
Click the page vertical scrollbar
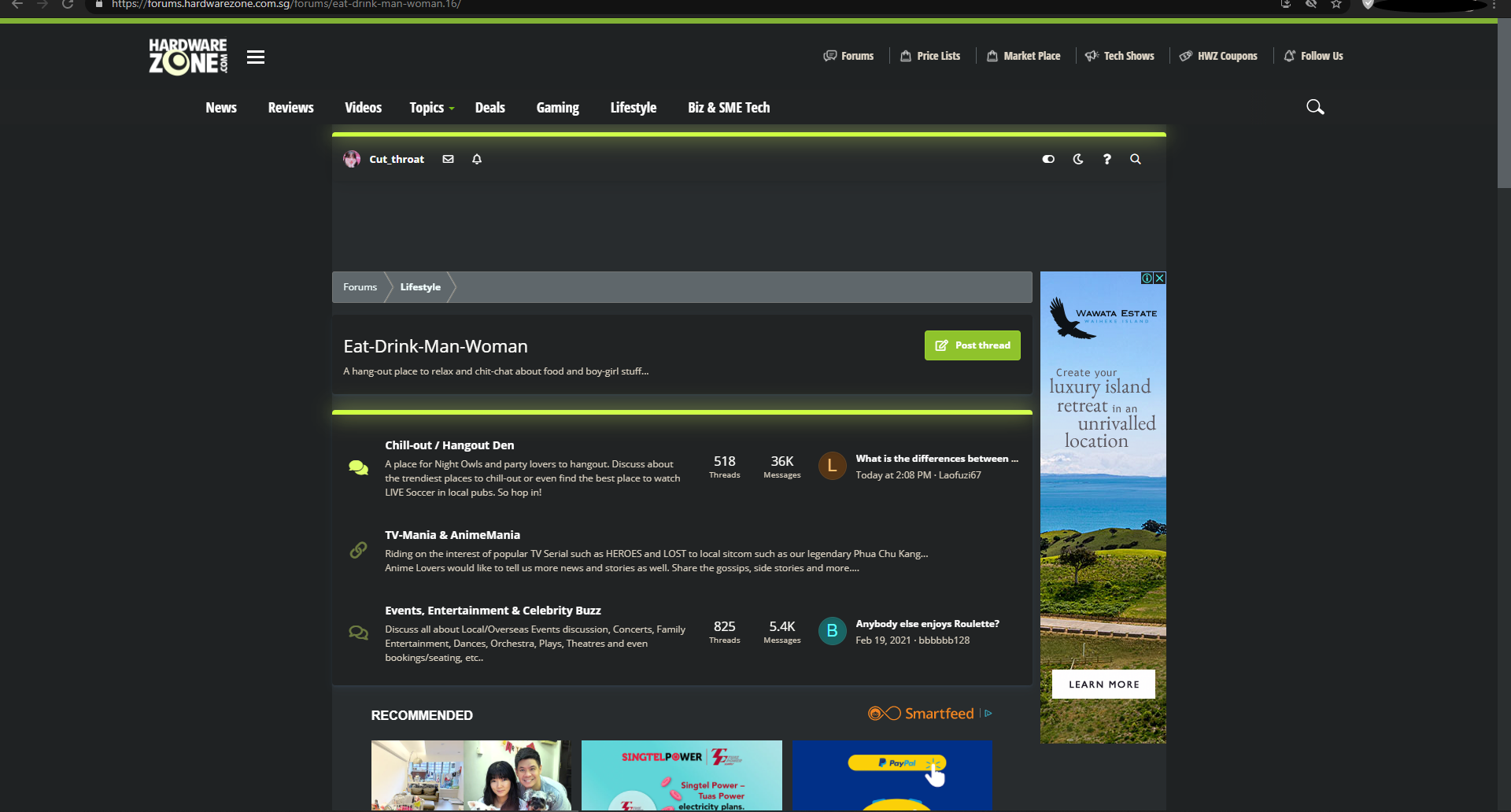tap(1504, 102)
